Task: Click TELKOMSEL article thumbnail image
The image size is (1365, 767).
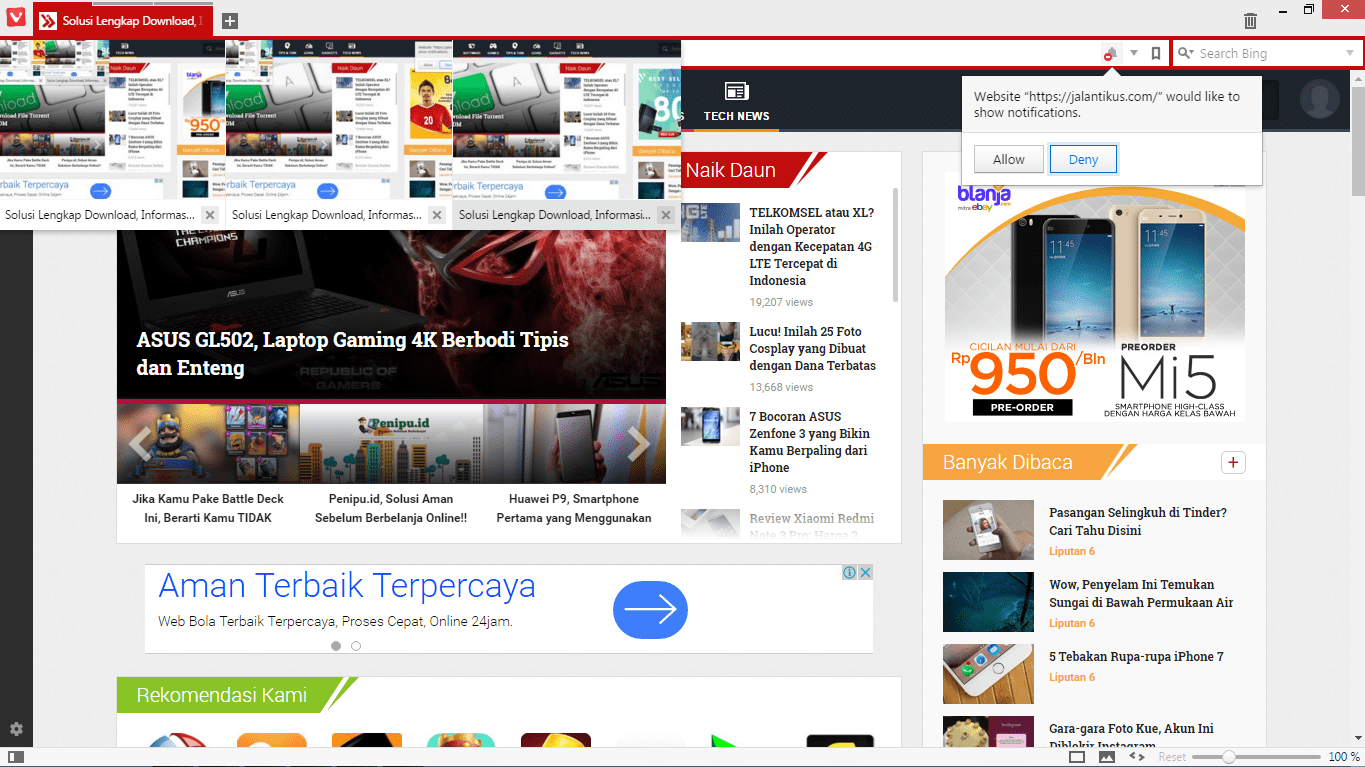Action: click(x=710, y=223)
